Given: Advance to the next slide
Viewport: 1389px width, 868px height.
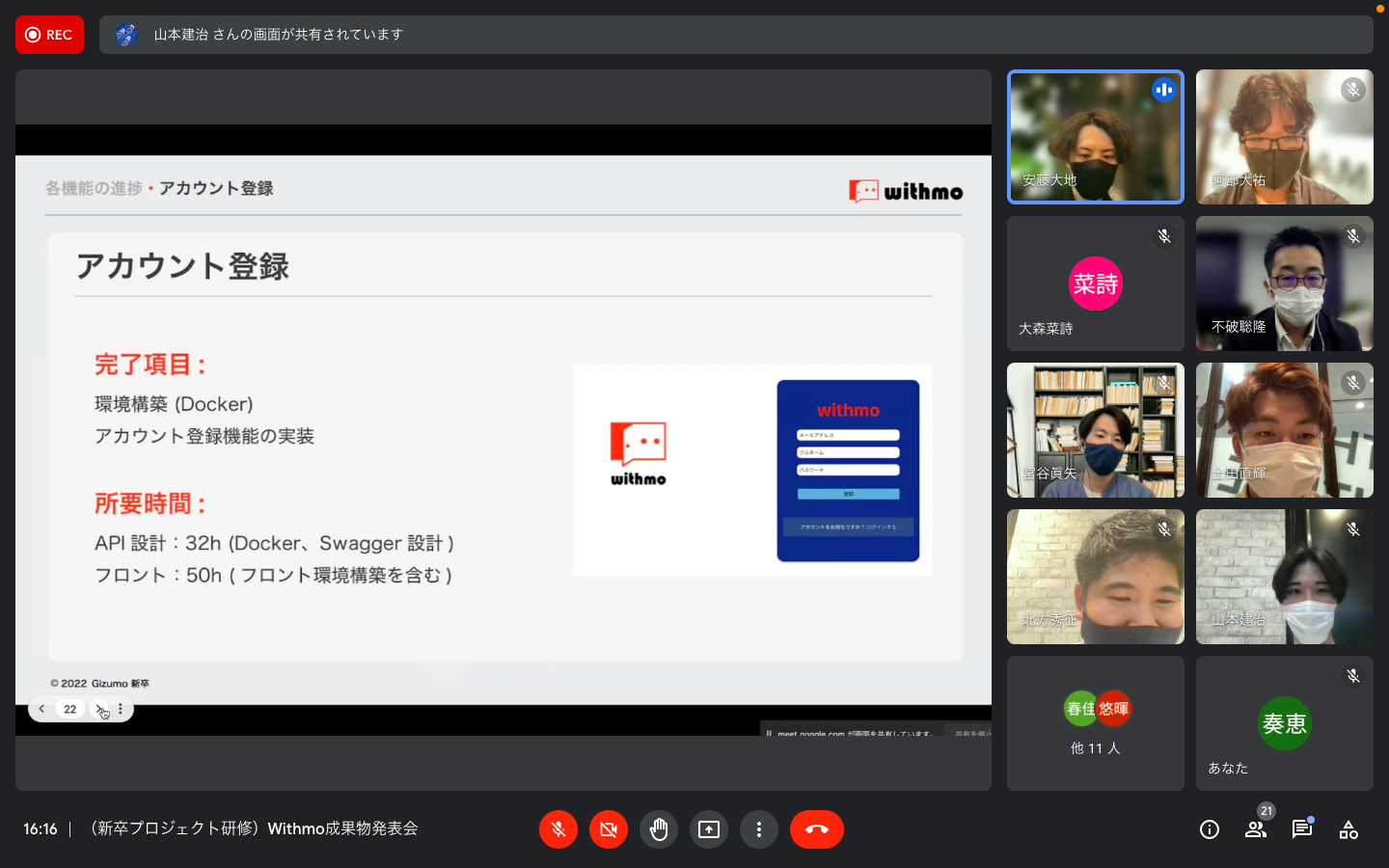Looking at the screenshot, I should (100, 709).
